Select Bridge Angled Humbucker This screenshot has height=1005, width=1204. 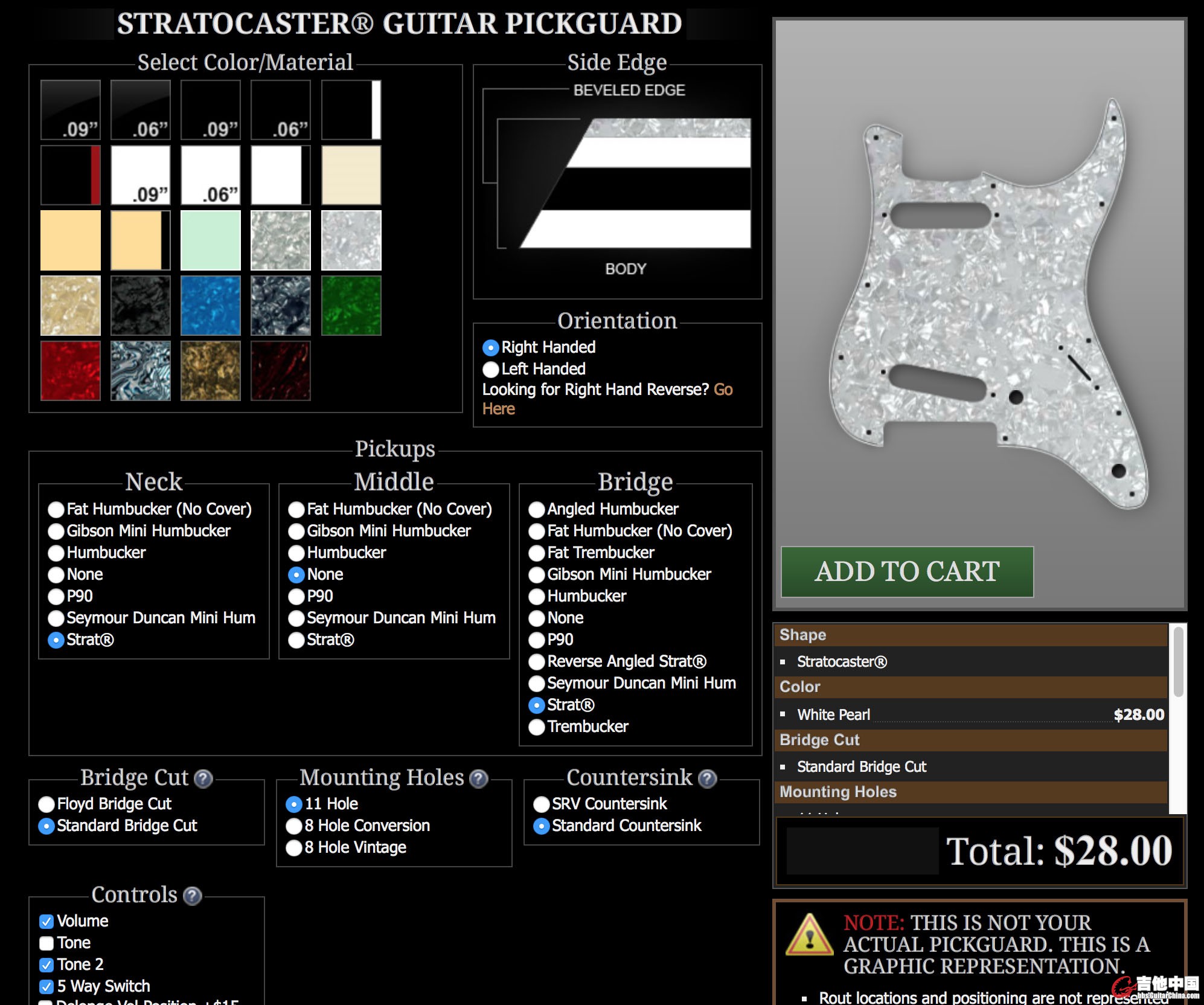point(537,510)
